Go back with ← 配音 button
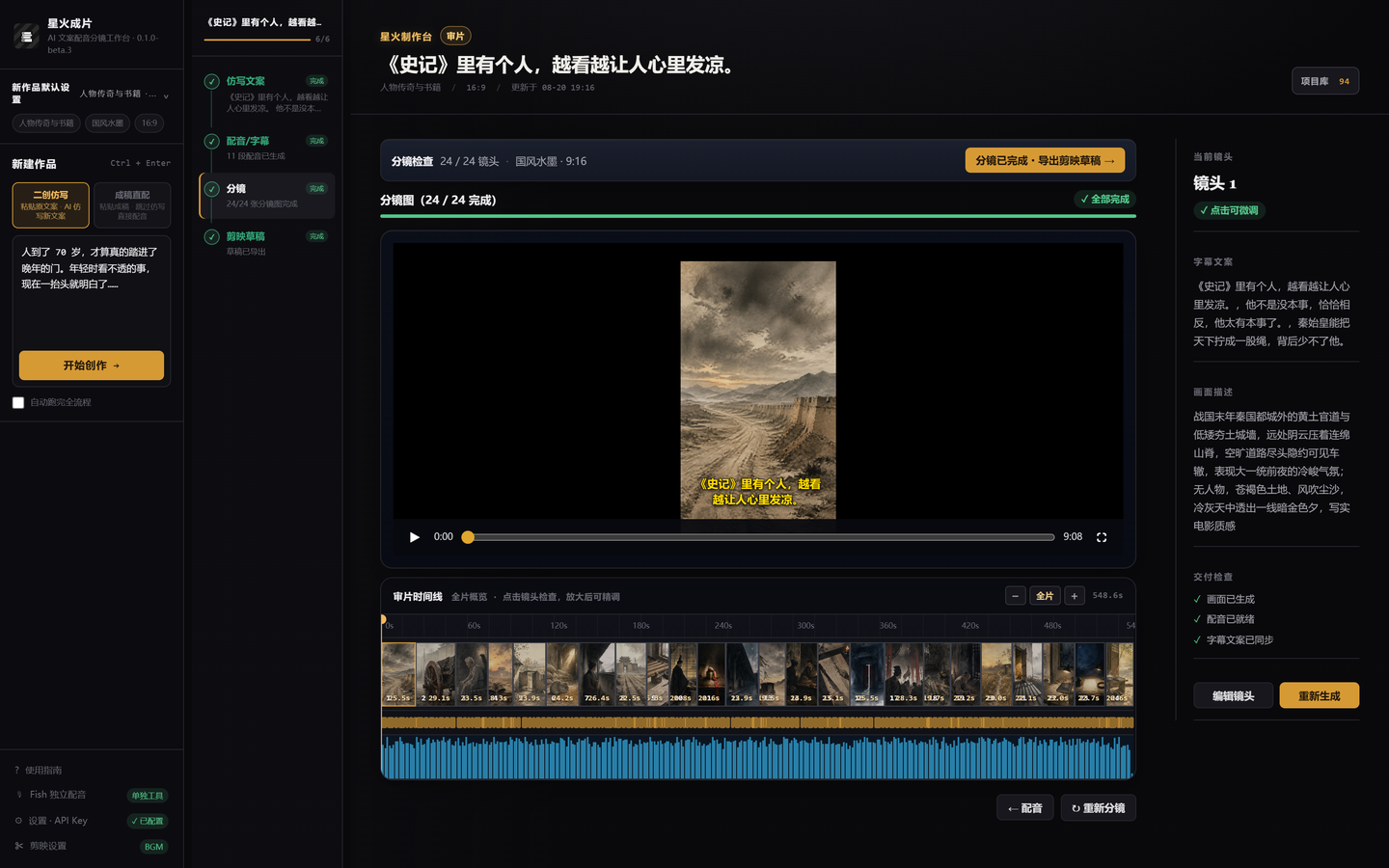 [1024, 808]
